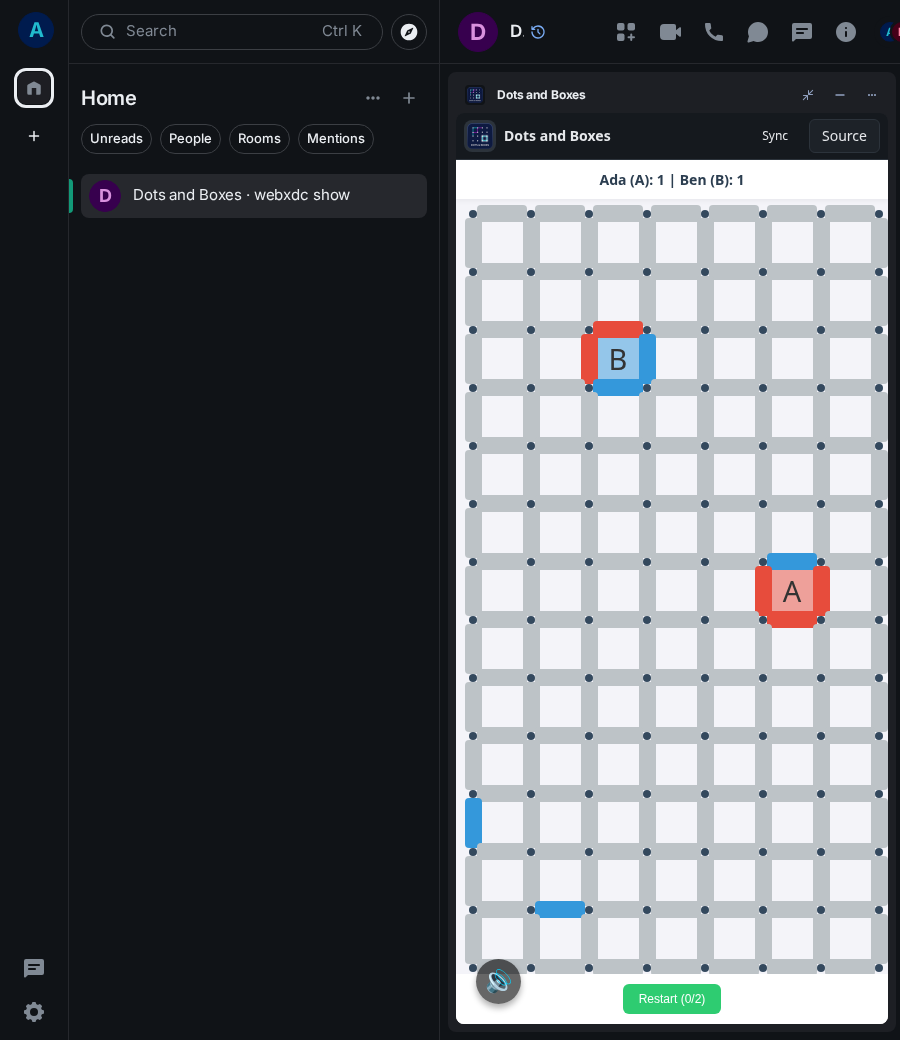Start a voice call
The image size is (900, 1040).
(x=714, y=32)
